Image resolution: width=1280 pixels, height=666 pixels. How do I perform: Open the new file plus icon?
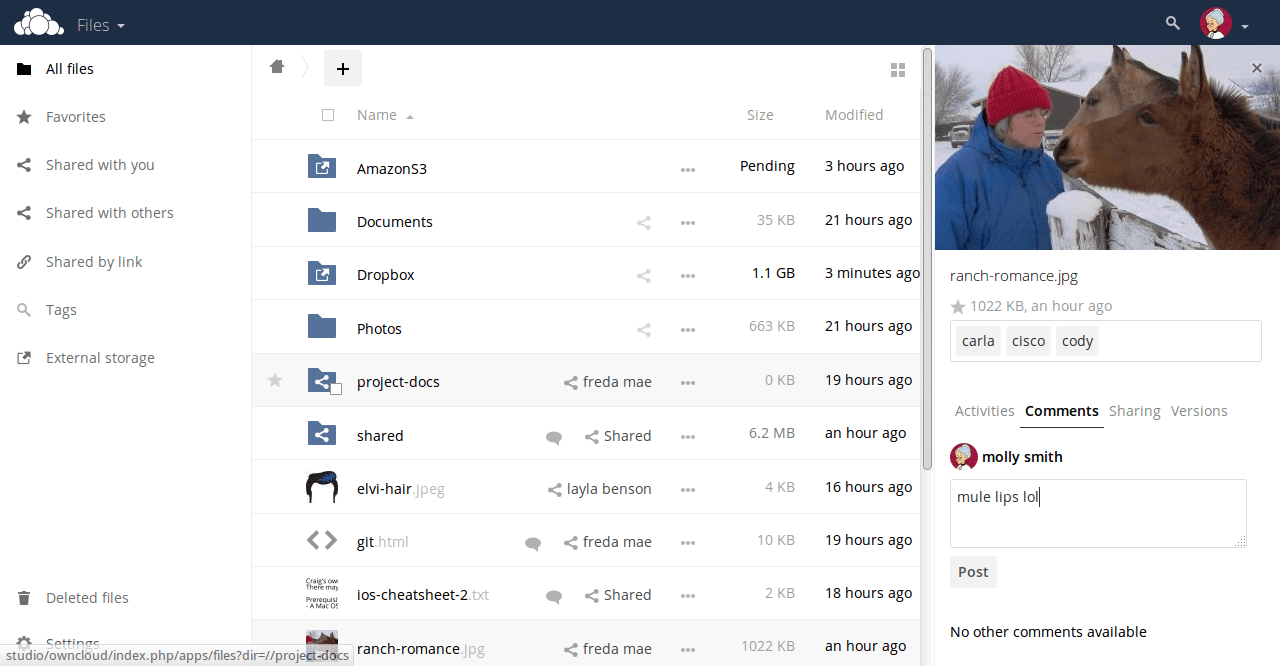(343, 68)
